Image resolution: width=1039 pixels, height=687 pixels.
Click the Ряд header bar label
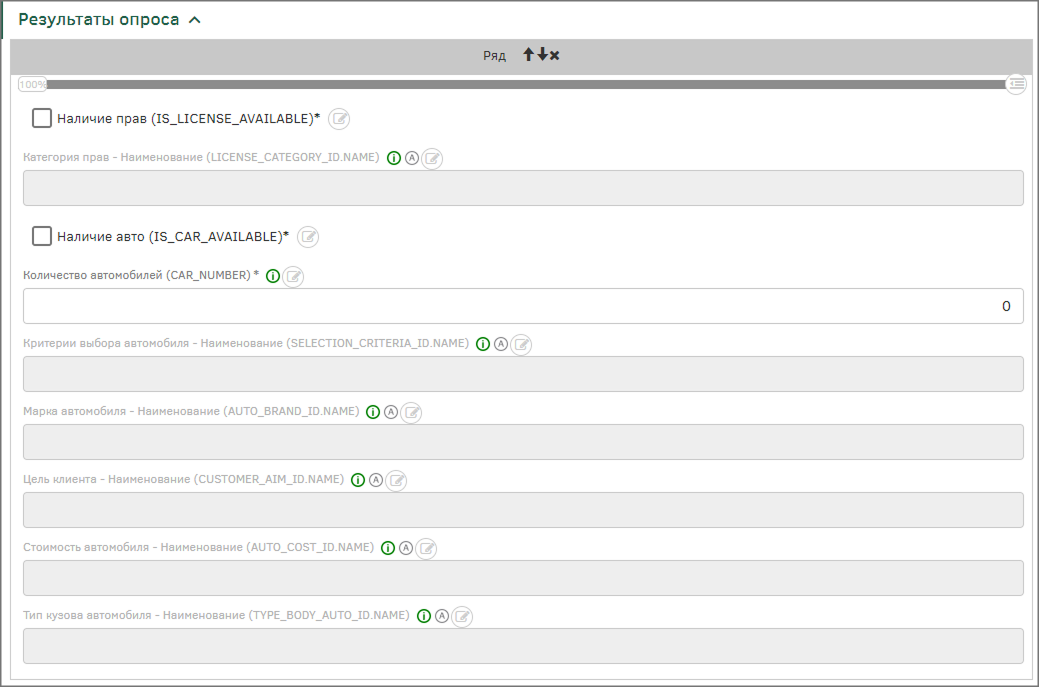click(x=495, y=55)
